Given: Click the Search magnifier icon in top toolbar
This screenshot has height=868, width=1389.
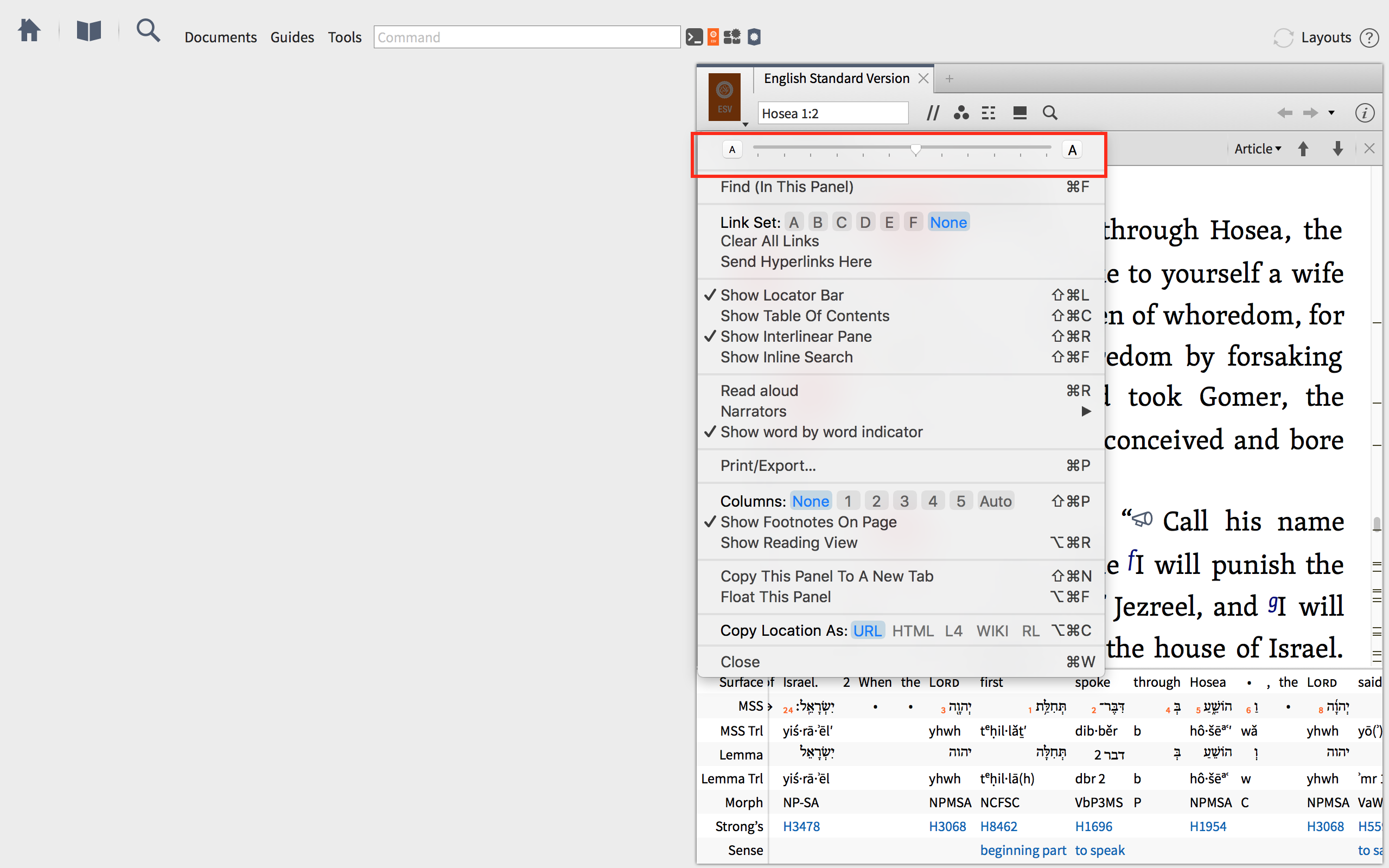Looking at the screenshot, I should (148, 30).
